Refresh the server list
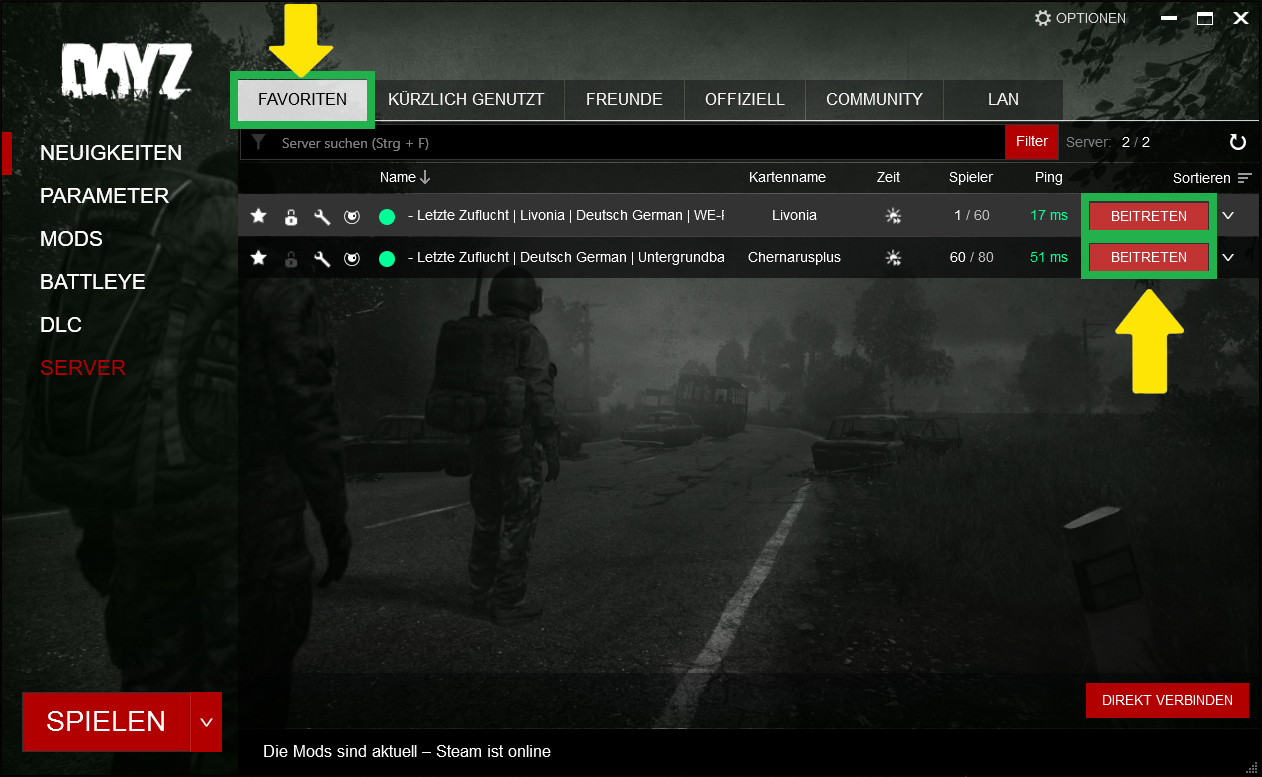 coord(1238,142)
